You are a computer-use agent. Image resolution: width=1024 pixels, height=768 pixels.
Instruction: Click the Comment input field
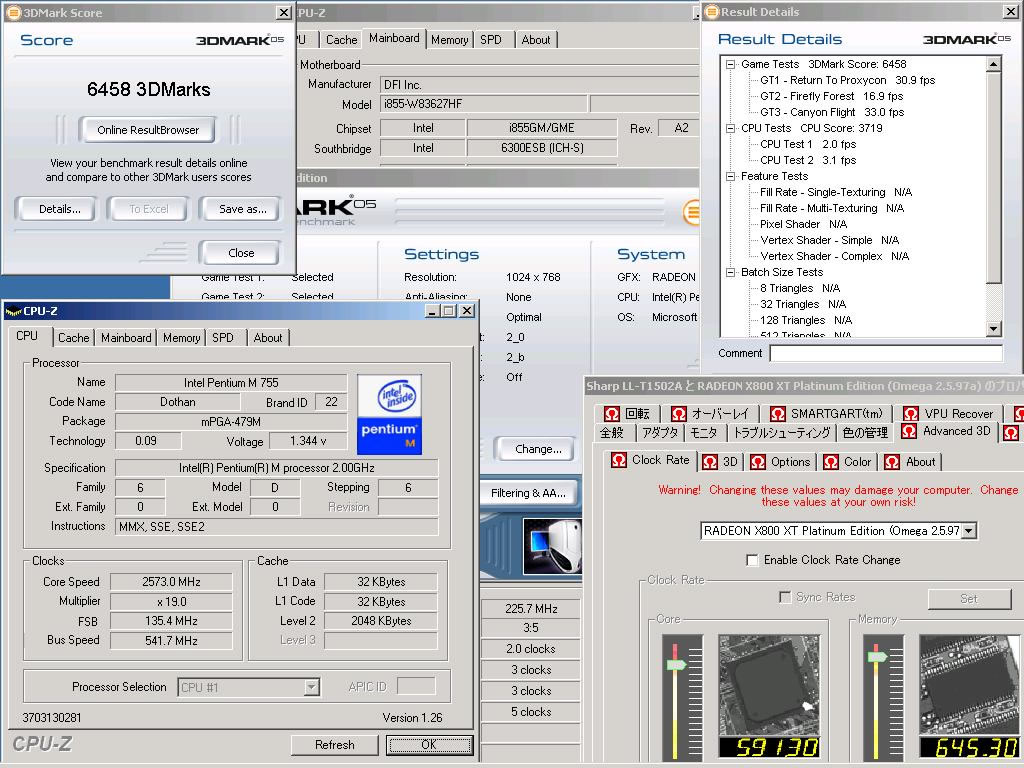tap(885, 353)
